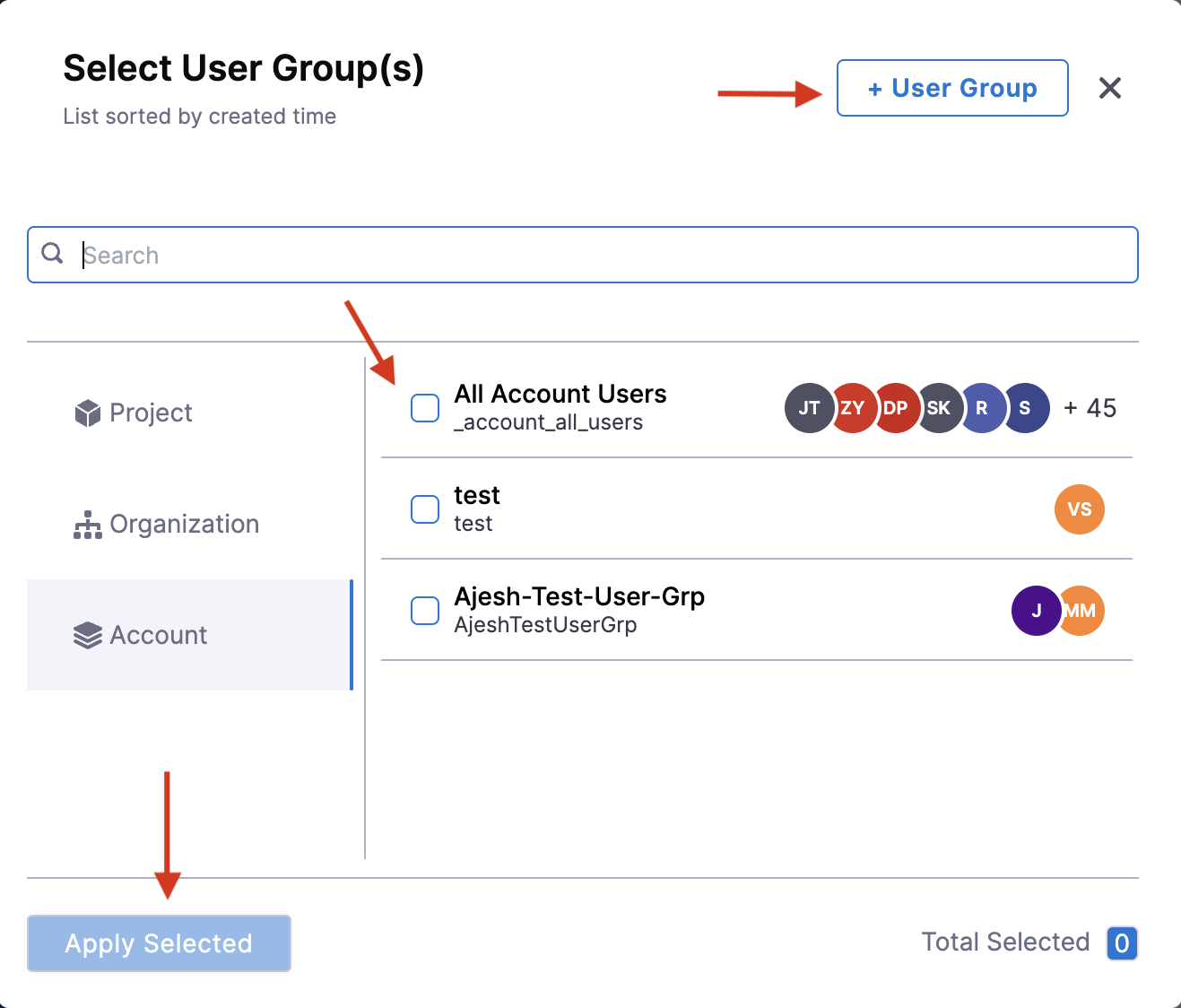The image size is (1181, 1008).
Task: Select the Ajesh-Test-User-Grp checkbox
Action: pyautogui.click(x=424, y=611)
